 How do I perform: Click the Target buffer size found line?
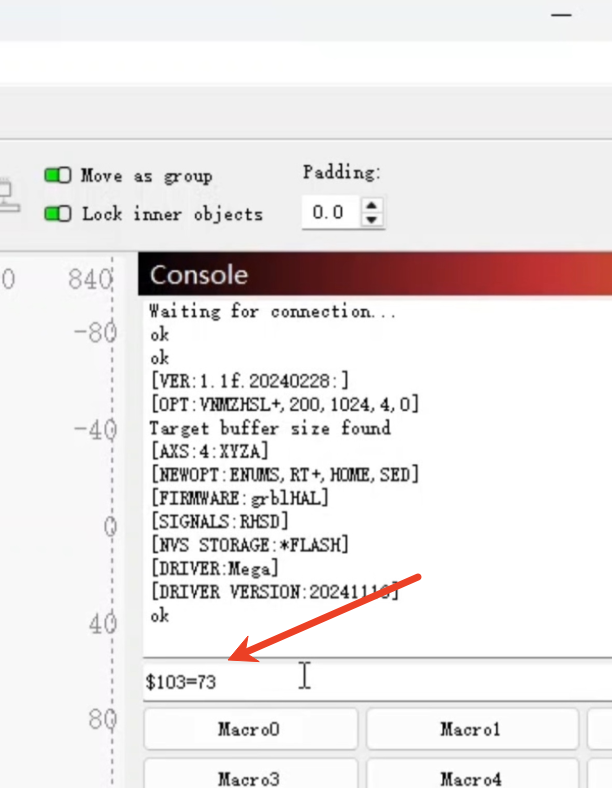269,427
